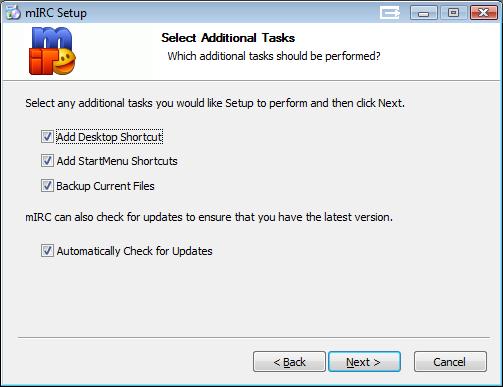Cancel the mIRC installation
Viewport: 503px width, 387px height.
coord(450,362)
